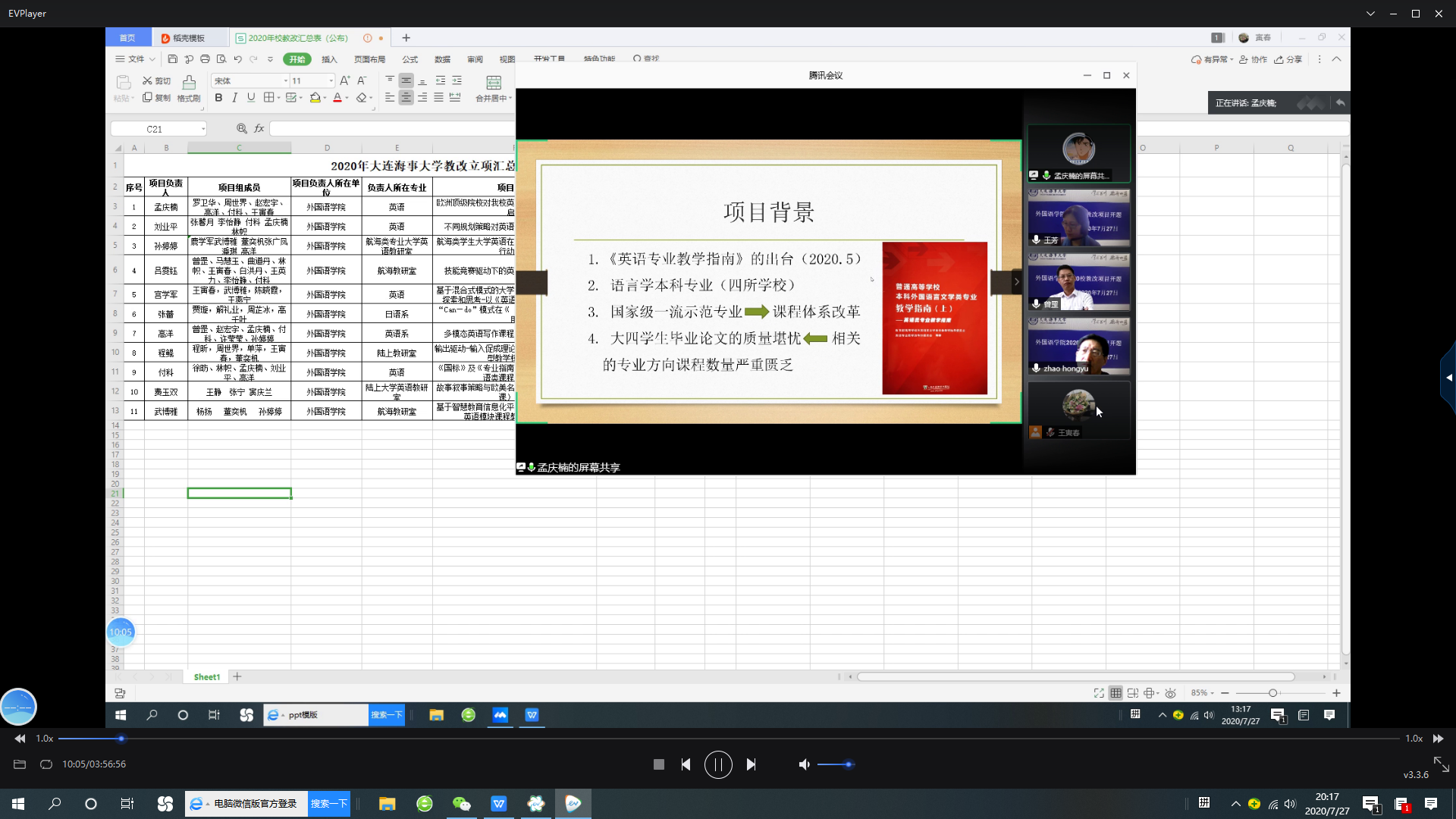Click the 搜索一下 taskbar search button
The image size is (1456, 819).
coord(328,804)
